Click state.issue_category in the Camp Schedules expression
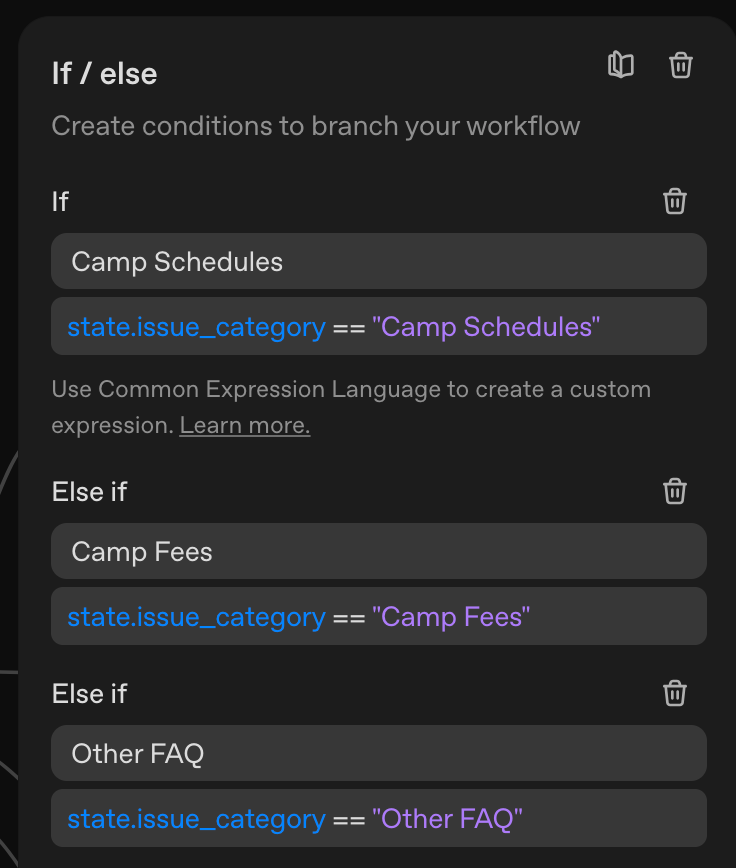 tap(196, 327)
